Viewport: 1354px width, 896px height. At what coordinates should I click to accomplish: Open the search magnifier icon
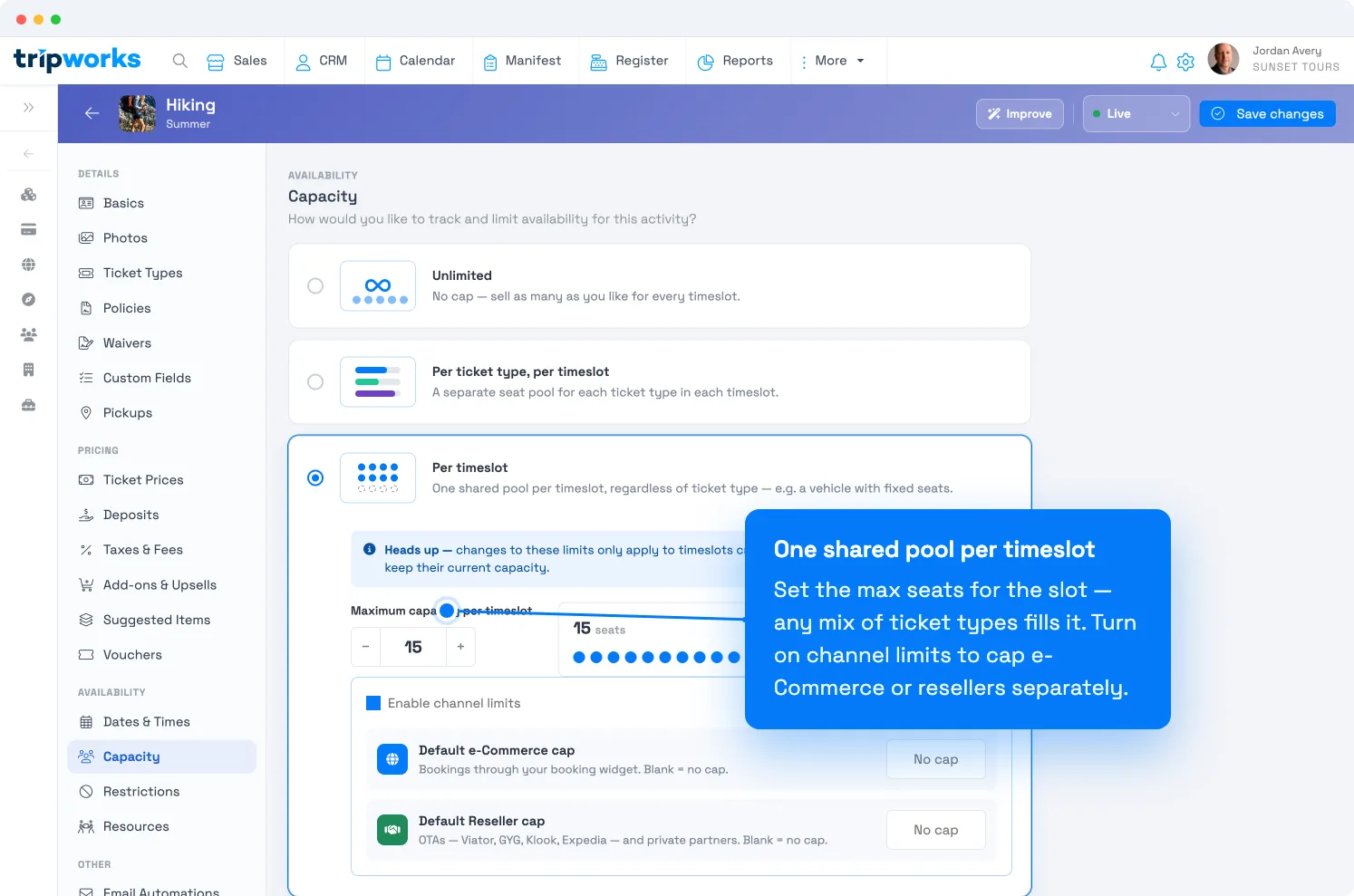point(180,61)
